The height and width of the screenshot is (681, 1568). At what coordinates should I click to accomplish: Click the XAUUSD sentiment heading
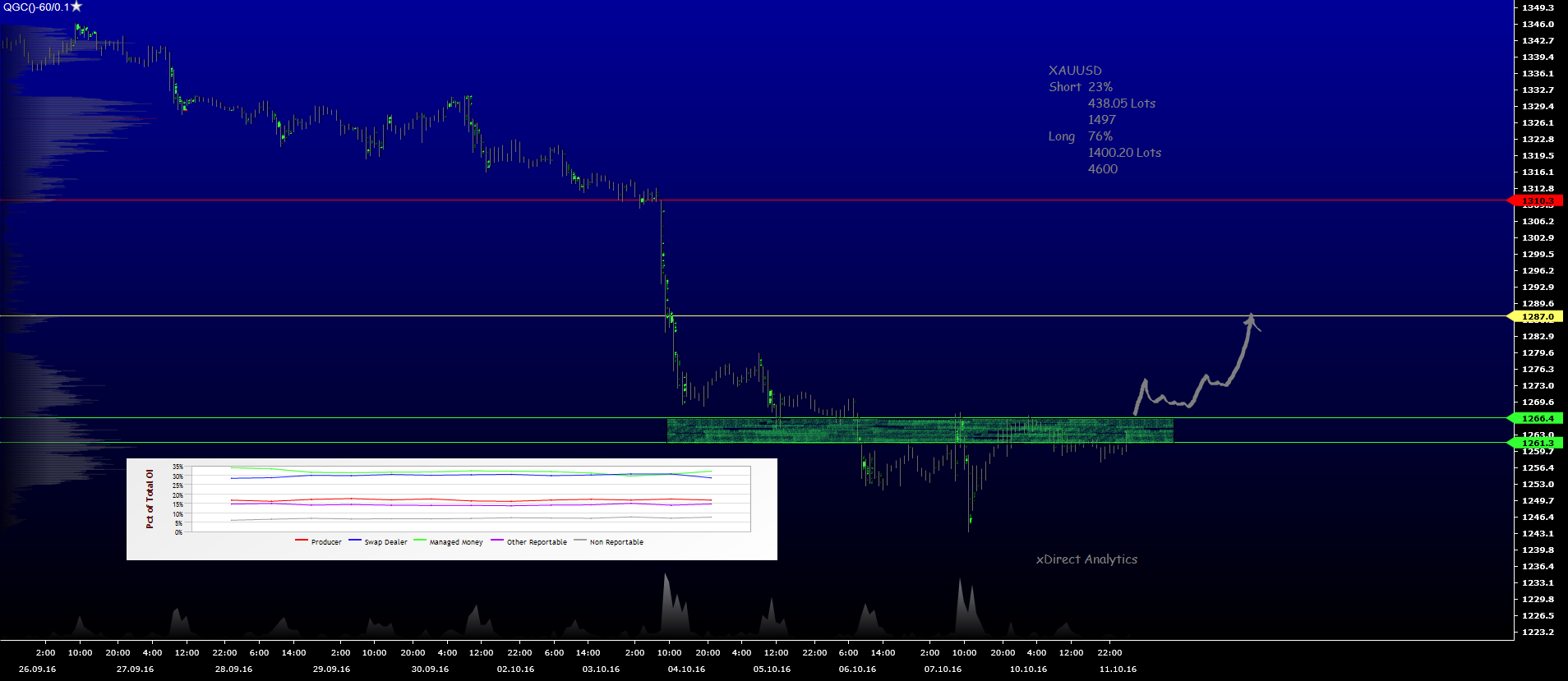click(1075, 71)
